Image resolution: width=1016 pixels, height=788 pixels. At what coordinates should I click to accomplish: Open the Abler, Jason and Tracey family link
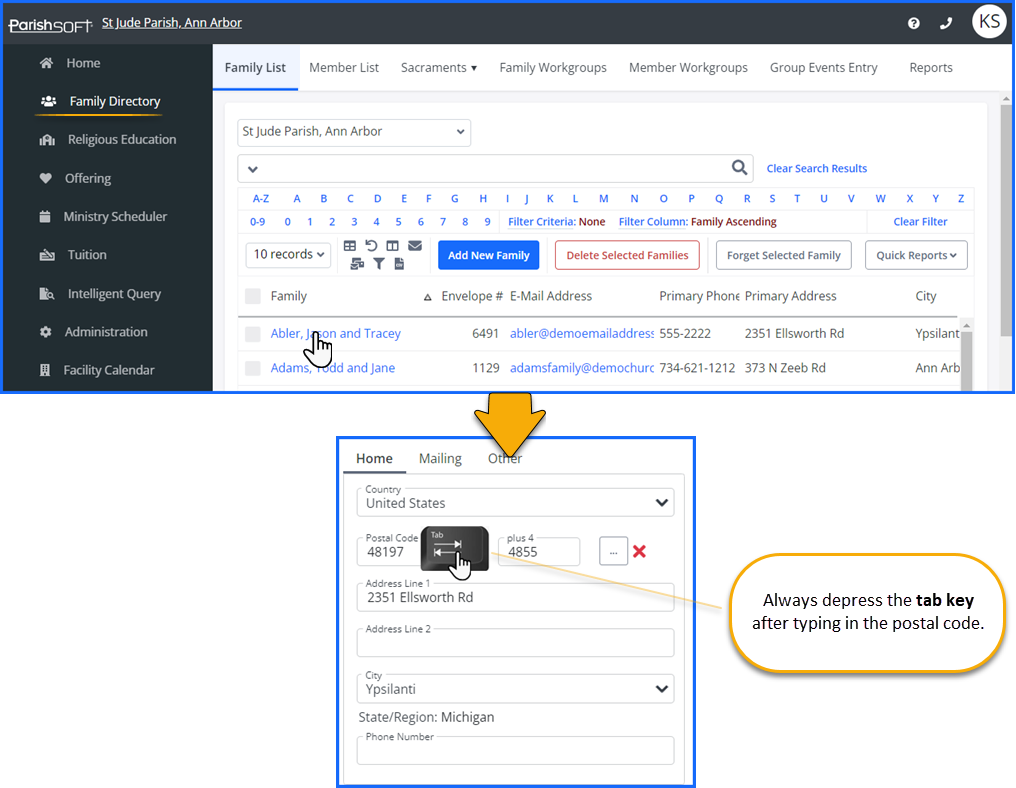pos(336,334)
